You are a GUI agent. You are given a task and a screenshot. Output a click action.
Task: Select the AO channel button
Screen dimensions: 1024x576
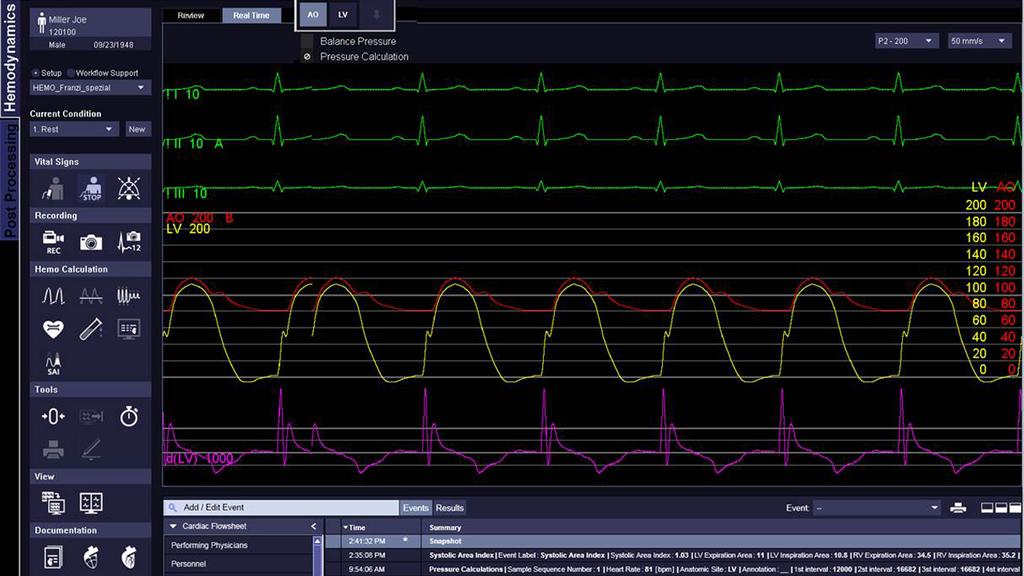(x=312, y=15)
